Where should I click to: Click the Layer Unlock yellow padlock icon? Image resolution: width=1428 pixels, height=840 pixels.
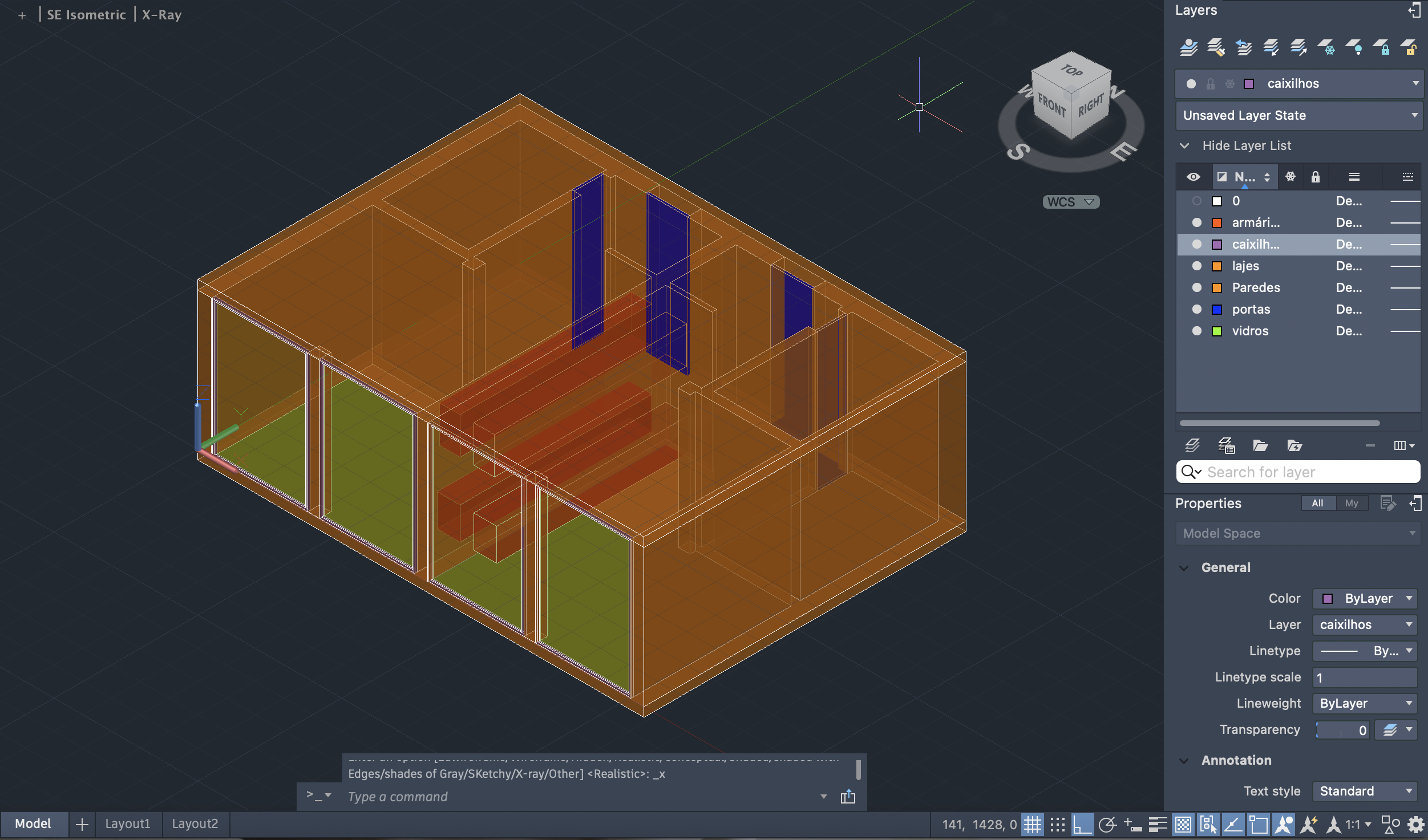1409,47
